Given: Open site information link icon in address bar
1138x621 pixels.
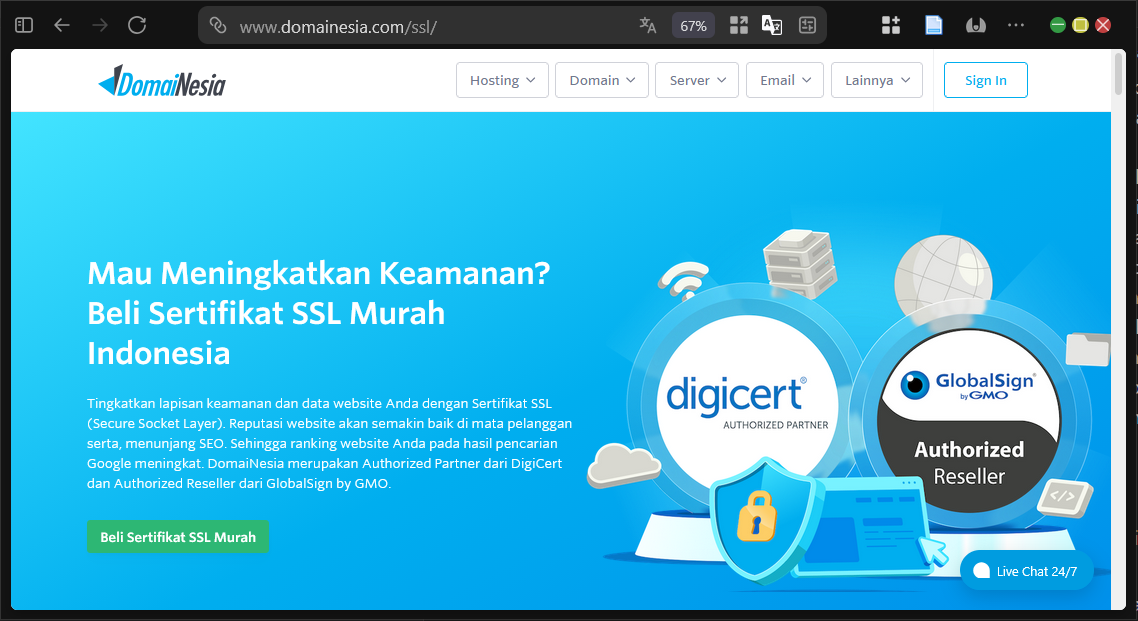Looking at the screenshot, I should click(x=218, y=25).
